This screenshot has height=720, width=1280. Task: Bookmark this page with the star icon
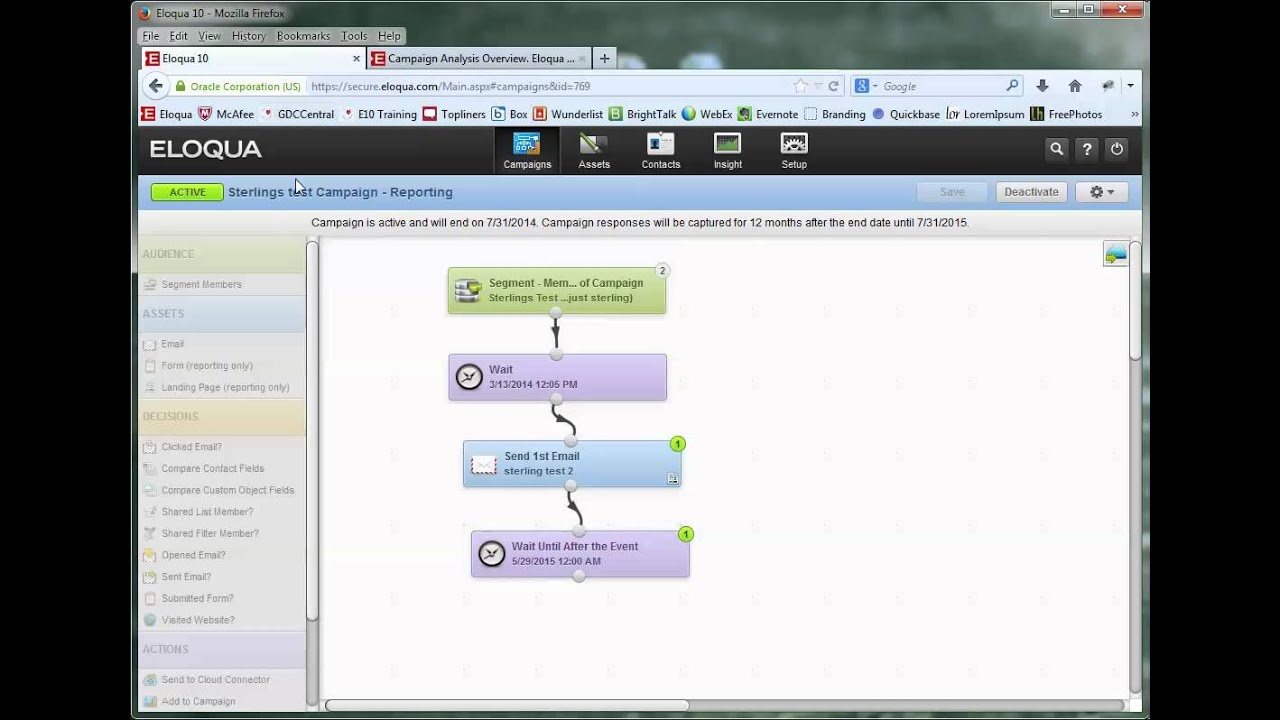click(800, 86)
